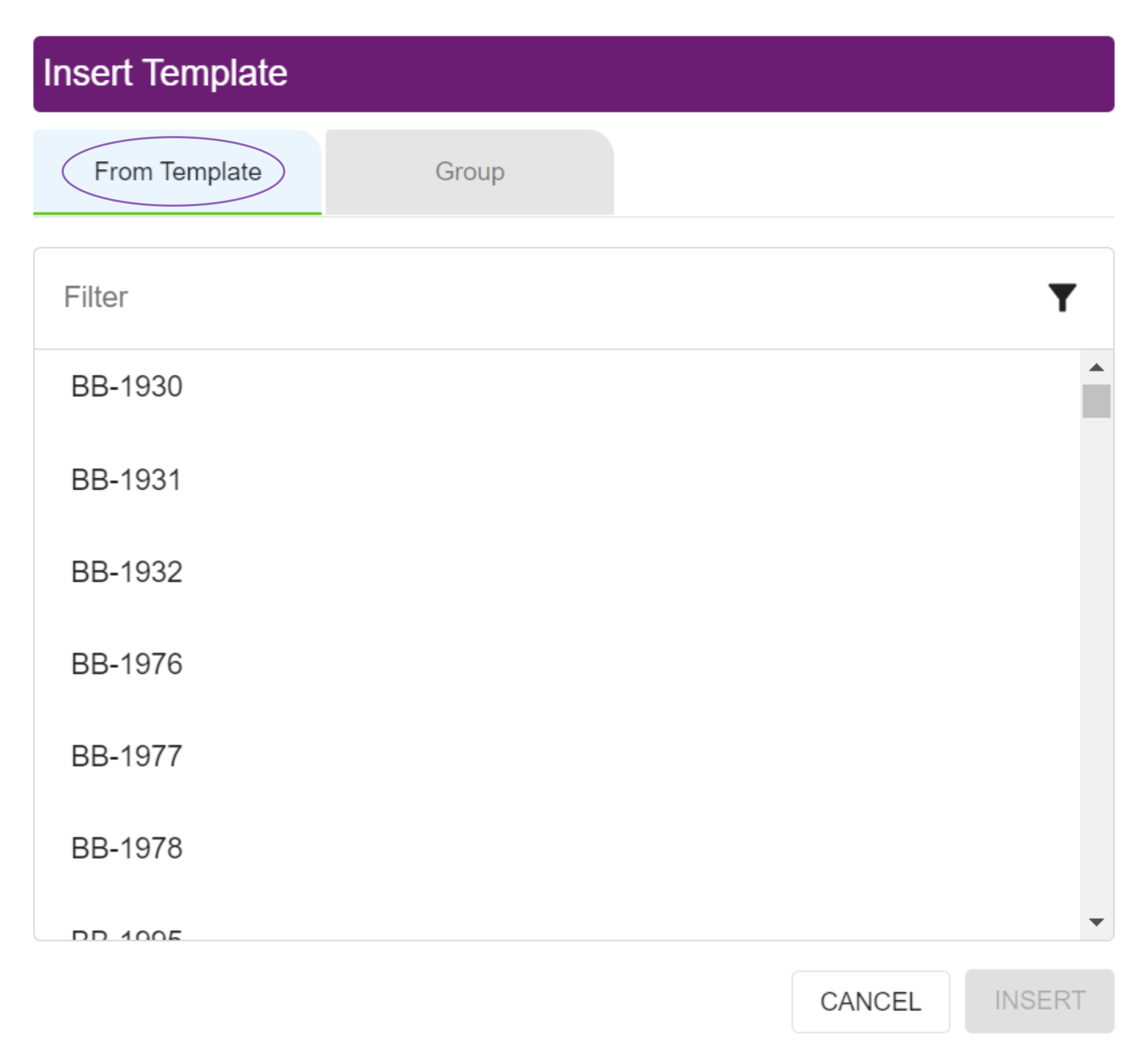This screenshot has width=1148, height=1056.
Task: Pick template BB-1932
Action: pos(127,571)
